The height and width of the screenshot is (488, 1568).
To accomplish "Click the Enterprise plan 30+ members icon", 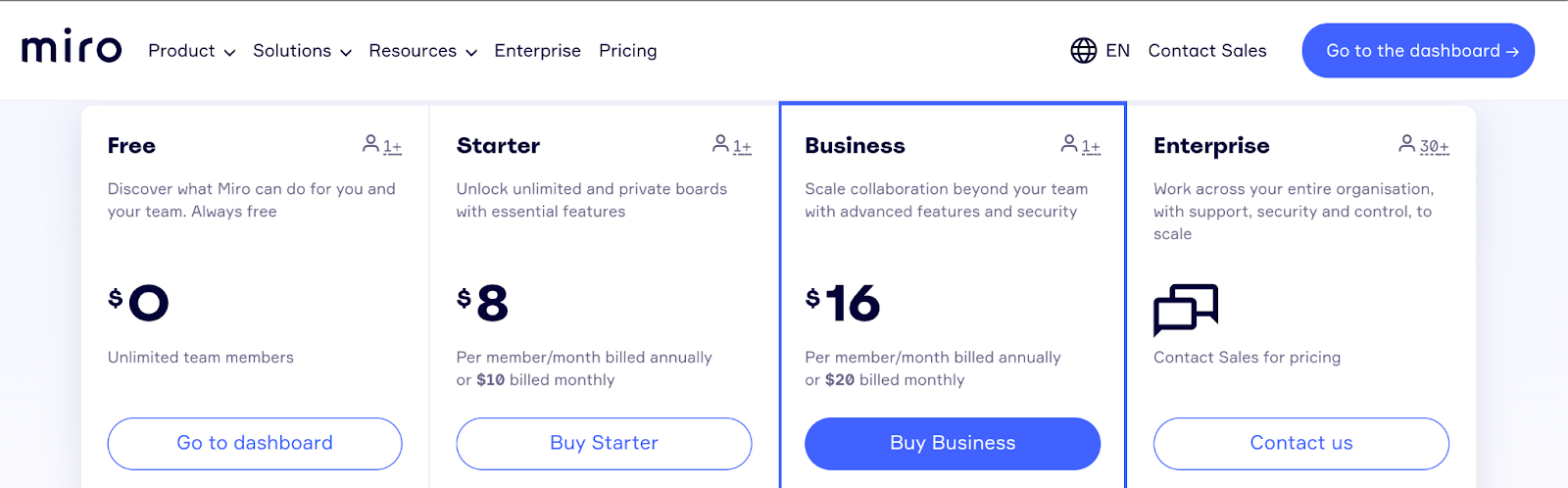I will click(x=1423, y=145).
